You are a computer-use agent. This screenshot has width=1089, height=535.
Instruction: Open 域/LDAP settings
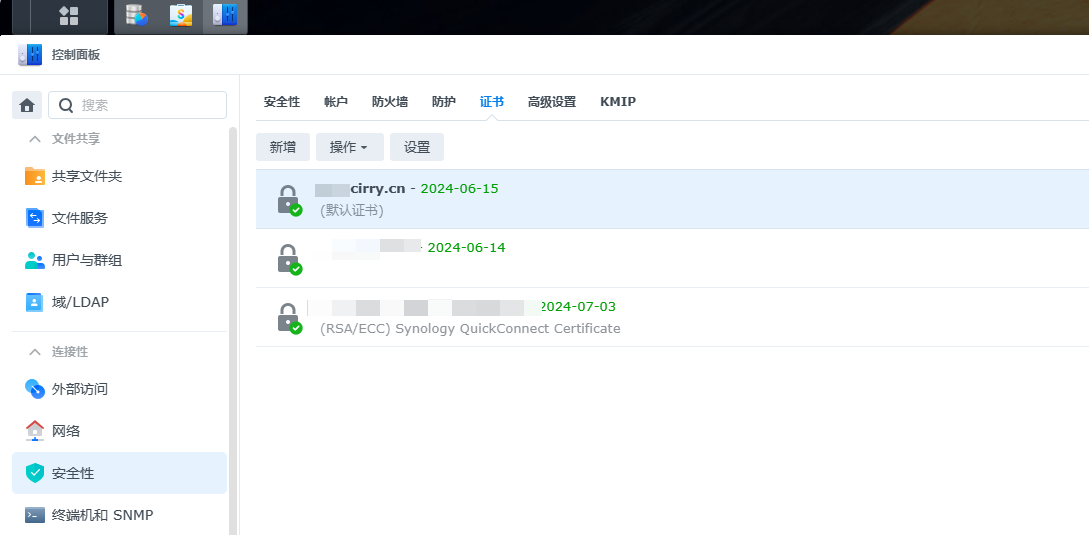80,302
